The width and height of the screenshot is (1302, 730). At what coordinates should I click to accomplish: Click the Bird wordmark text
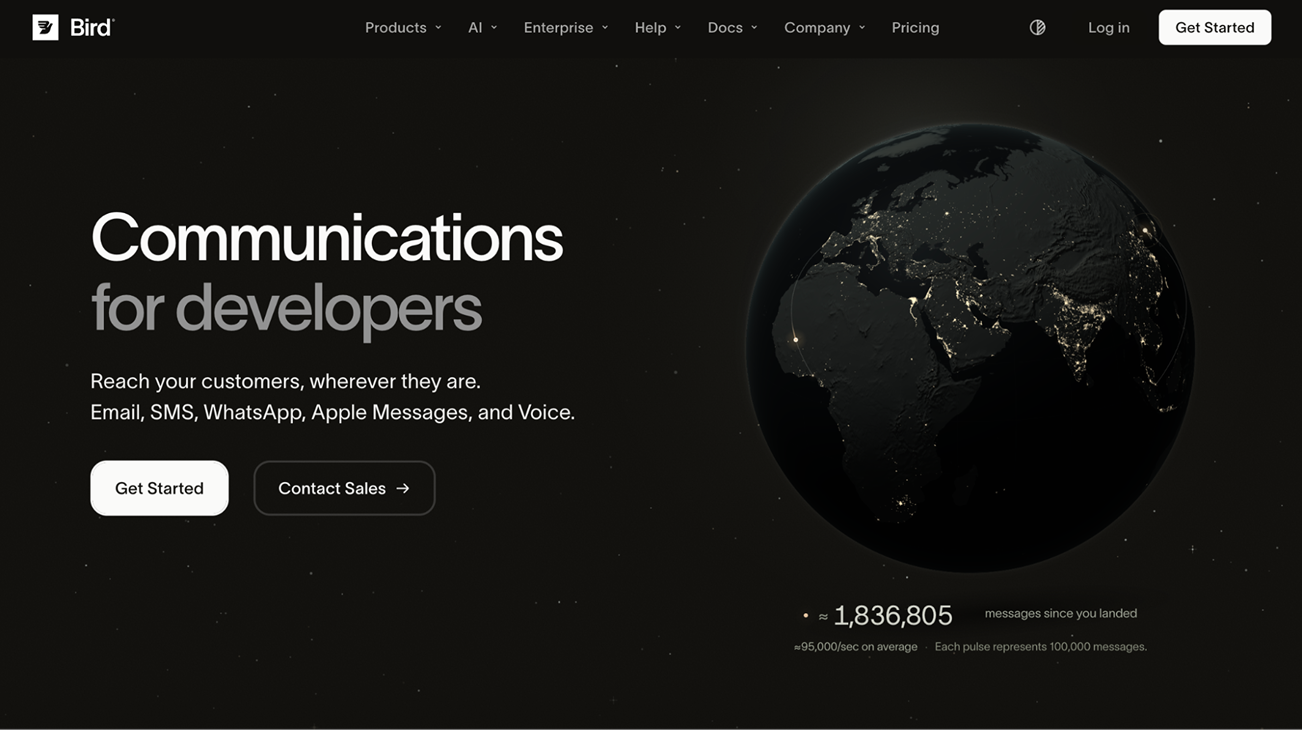click(x=92, y=27)
